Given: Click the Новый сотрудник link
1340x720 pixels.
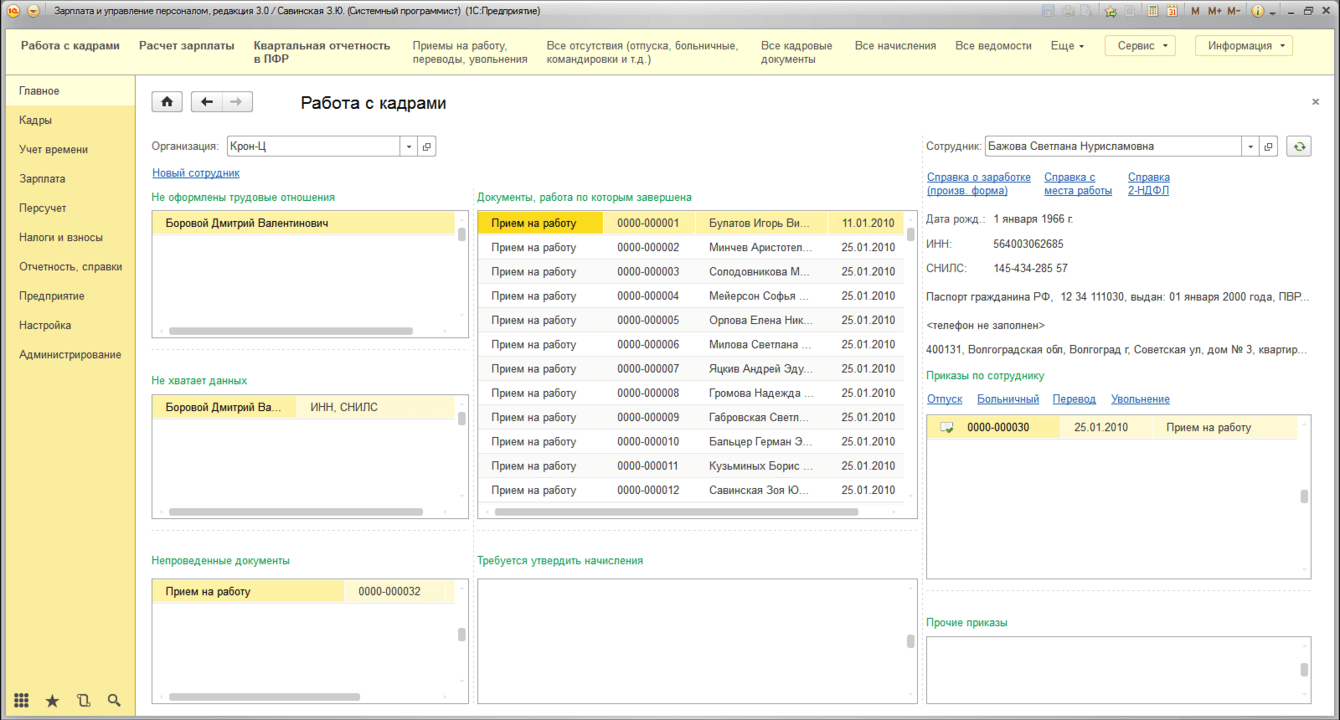Looking at the screenshot, I should [x=195, y=173].
